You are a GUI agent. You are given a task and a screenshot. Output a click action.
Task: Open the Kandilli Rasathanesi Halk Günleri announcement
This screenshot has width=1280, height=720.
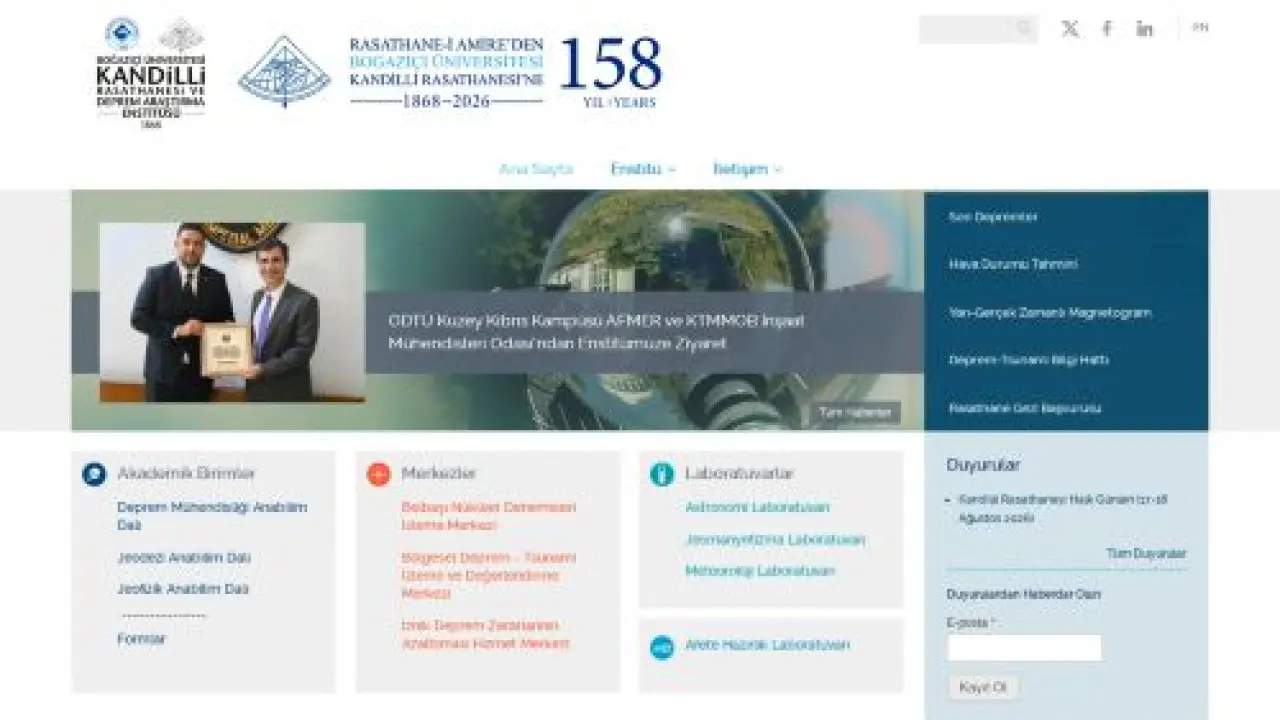coord(1063,508)
